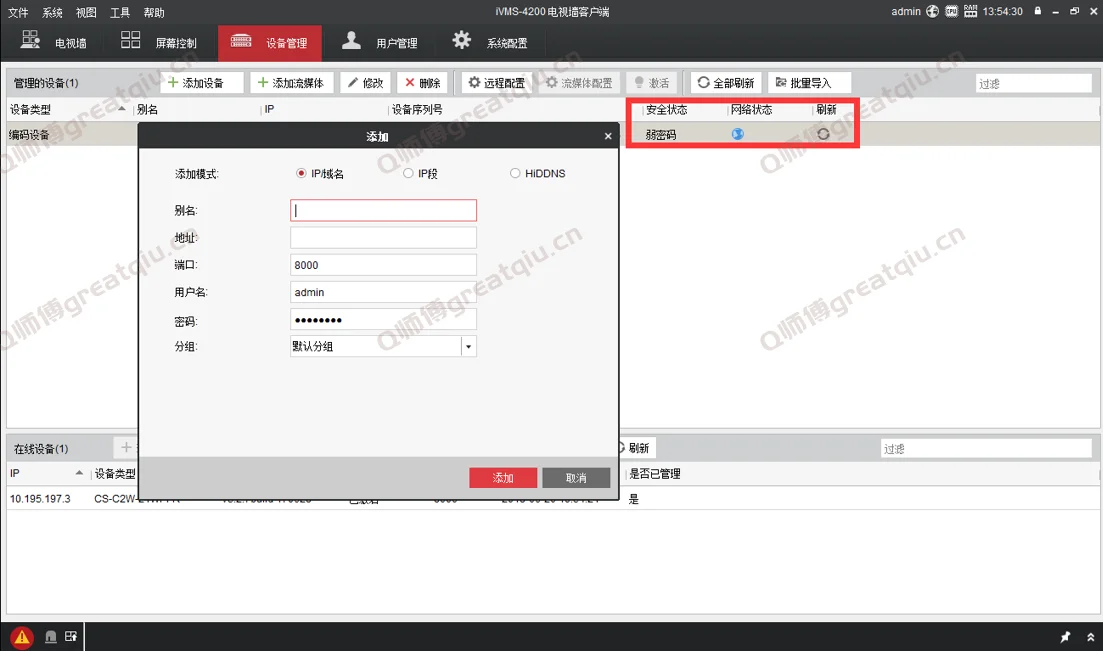Click the 取消 button in the dialog
This screenshot has height=652, width=1103.
576,478
